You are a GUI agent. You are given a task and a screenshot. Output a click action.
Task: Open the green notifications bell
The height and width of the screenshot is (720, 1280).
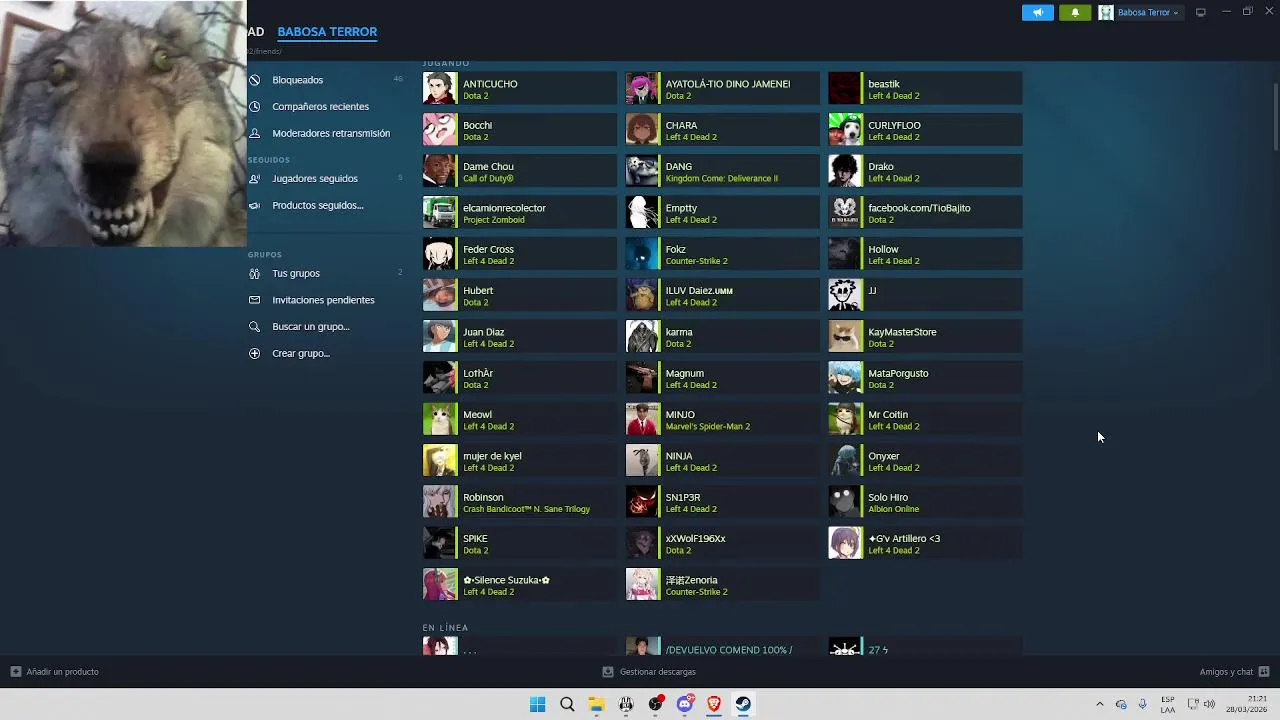pos(1075,12)
